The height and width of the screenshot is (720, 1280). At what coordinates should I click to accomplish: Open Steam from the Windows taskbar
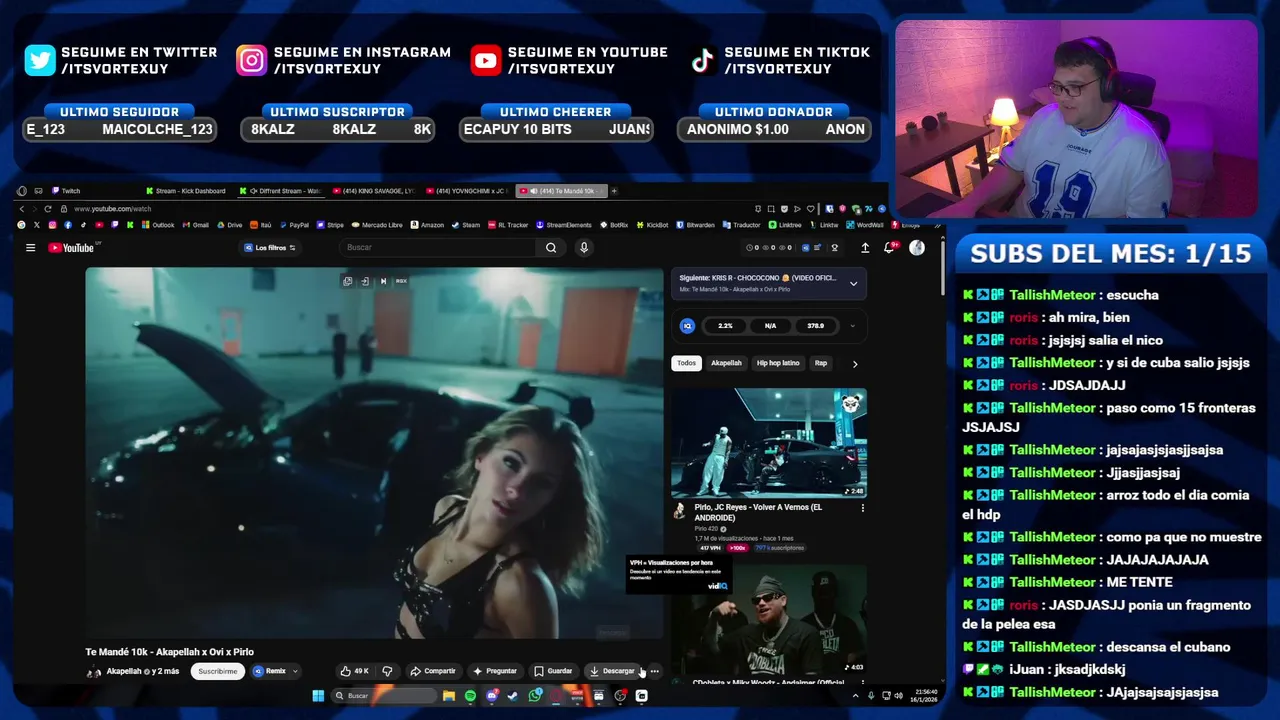tap(513, 696)
